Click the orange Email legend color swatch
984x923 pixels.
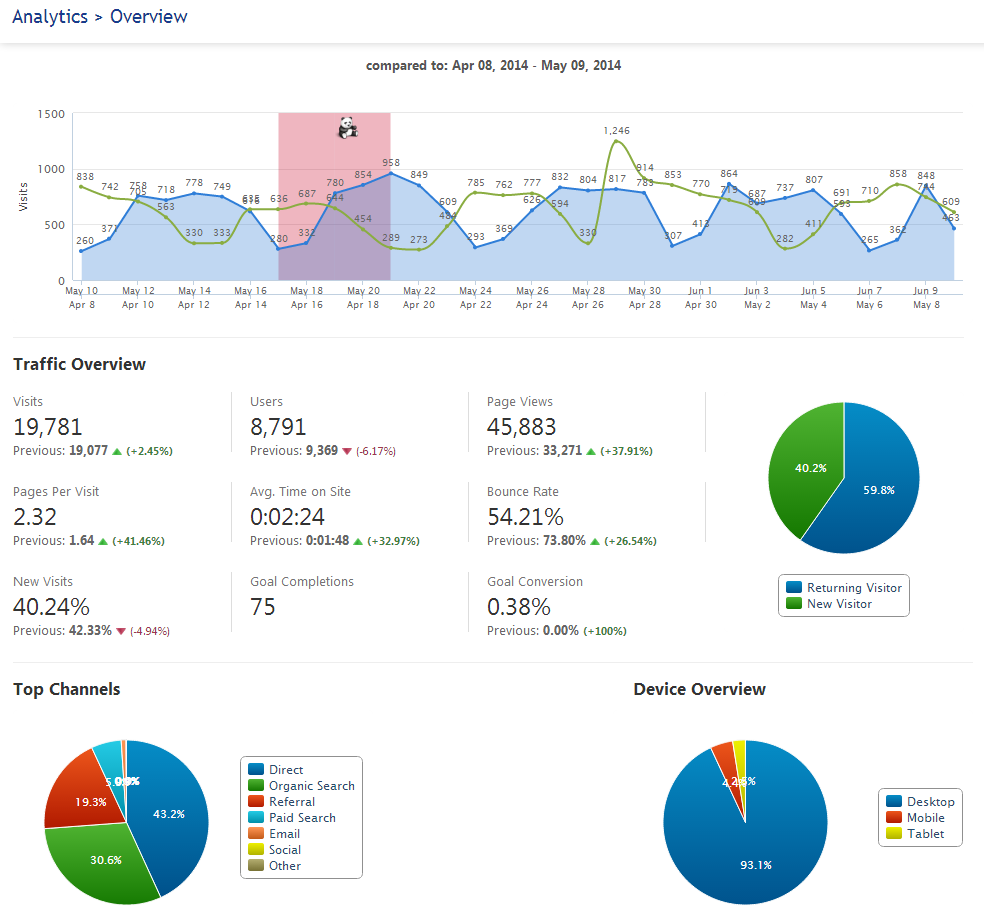click(255, 834)
